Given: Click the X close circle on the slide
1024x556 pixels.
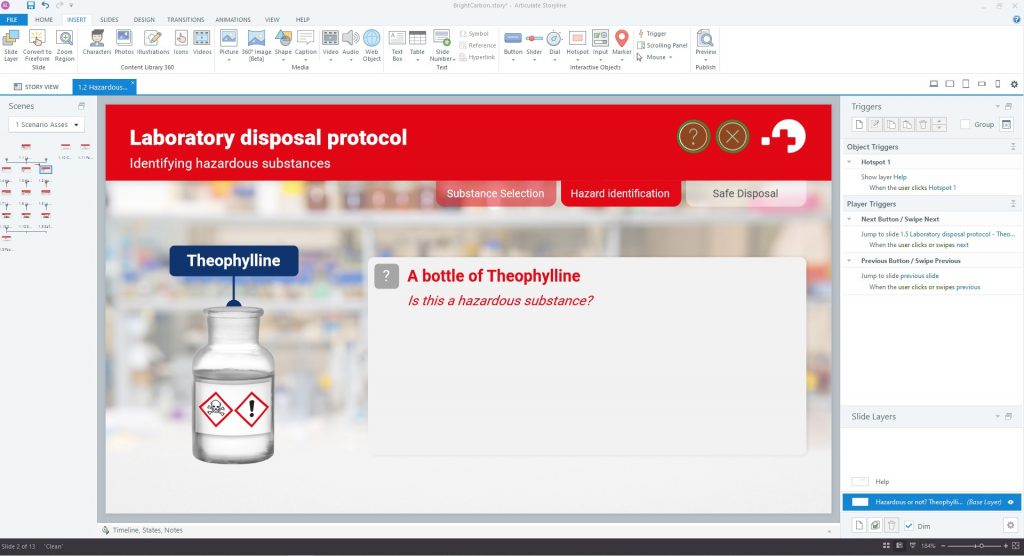Looking at the screenshot, I should (x=732, y=137).
